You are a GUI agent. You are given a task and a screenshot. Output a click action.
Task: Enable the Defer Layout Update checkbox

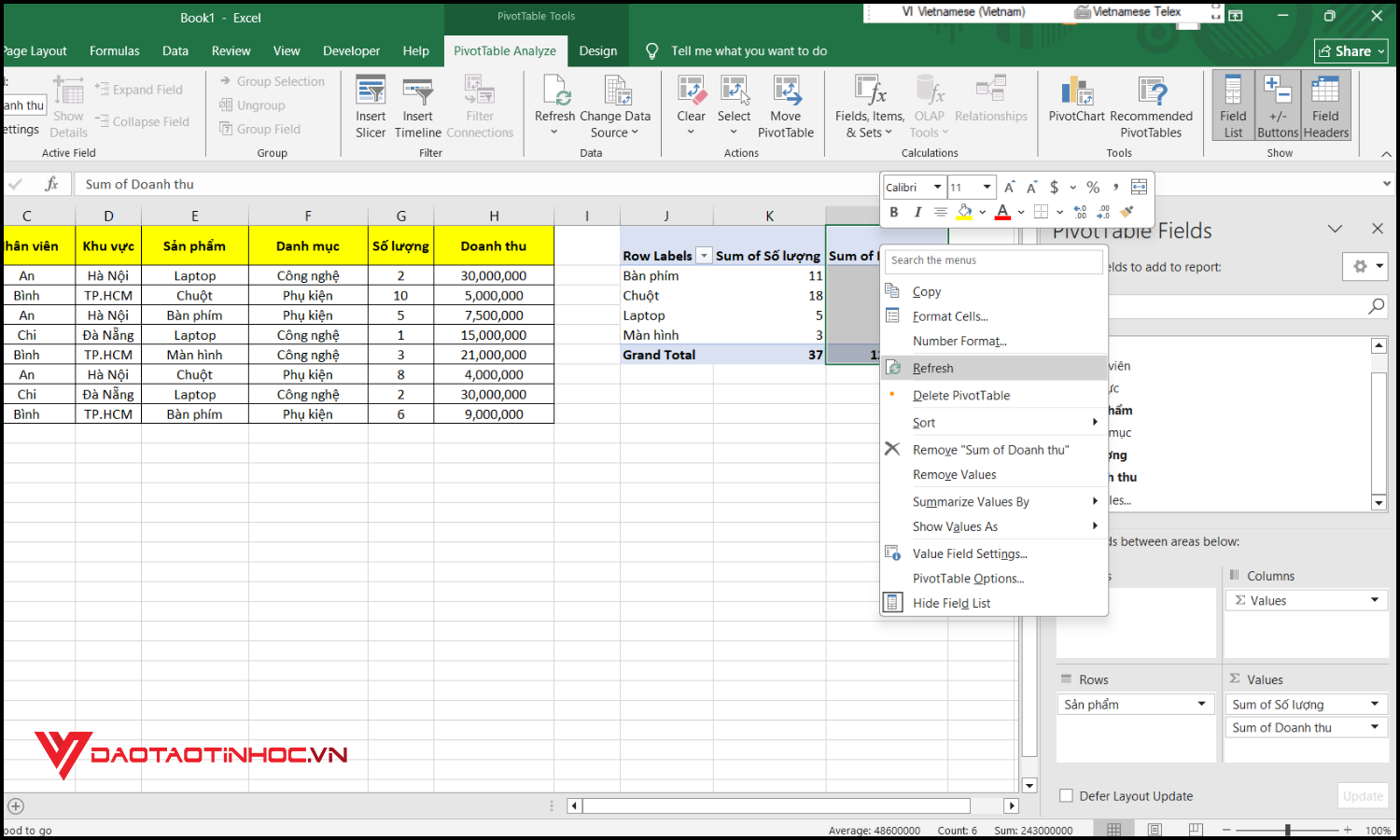click(x=1066, y=795)
